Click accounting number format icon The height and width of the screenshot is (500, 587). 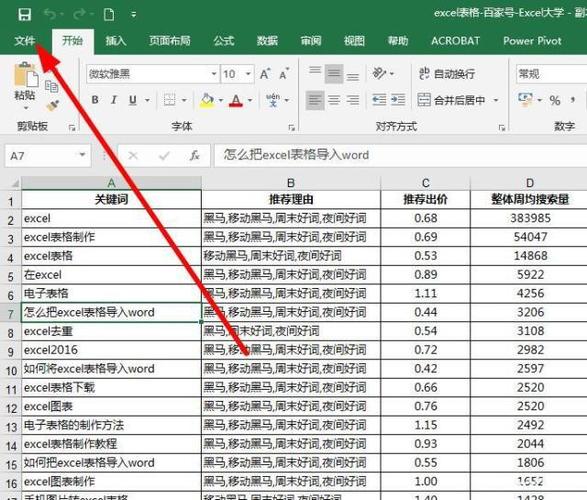525,100
